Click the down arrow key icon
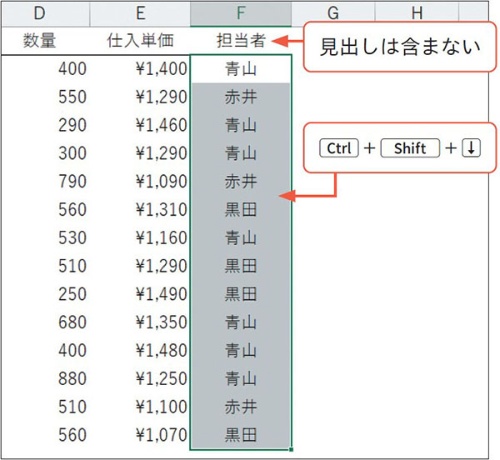The width and height of the screenshot is (500, 460). 471,148
